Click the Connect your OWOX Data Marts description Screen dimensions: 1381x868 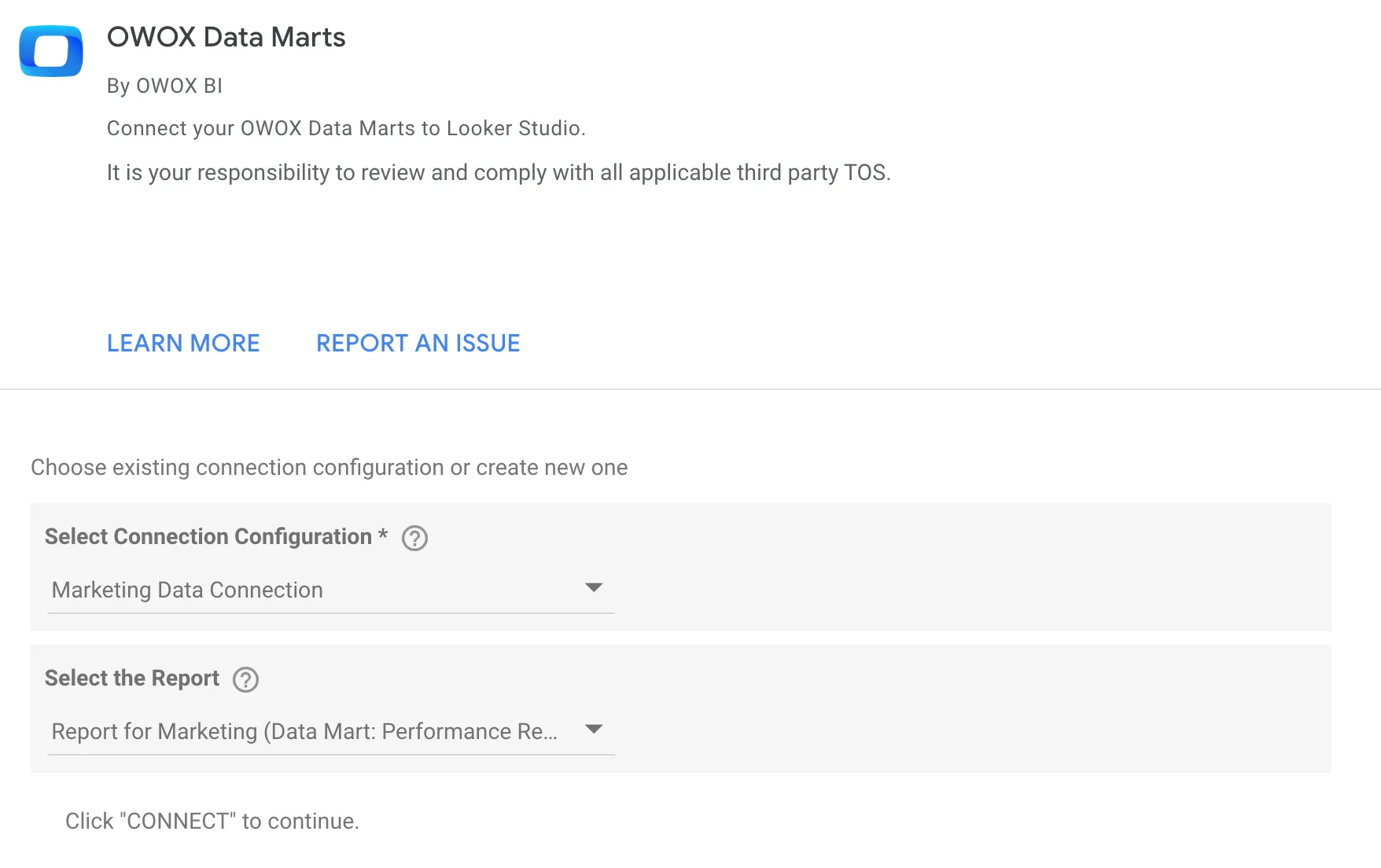(x=346, y=128)
